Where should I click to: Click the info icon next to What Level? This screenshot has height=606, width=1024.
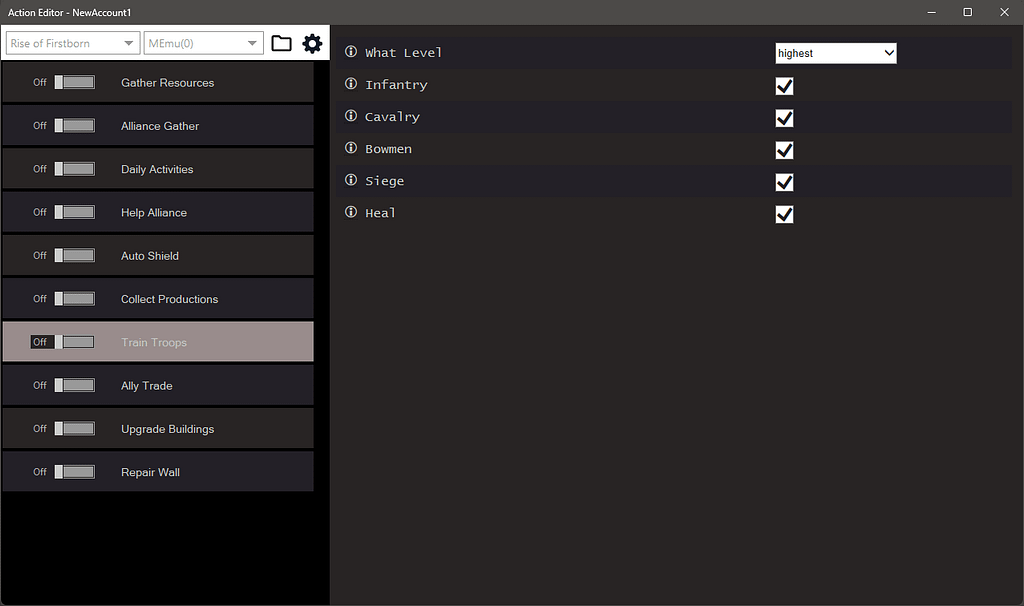pyautogui.click(x=349, y=52)
